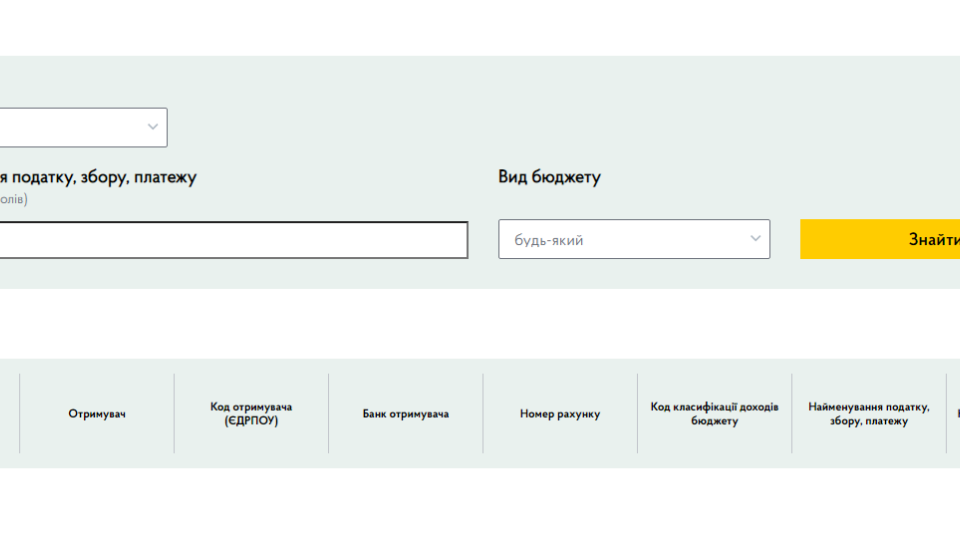
Task: Click the narrow empty header cell left of Отримувач
Action: pyautogui.click(x=10, y=414)
